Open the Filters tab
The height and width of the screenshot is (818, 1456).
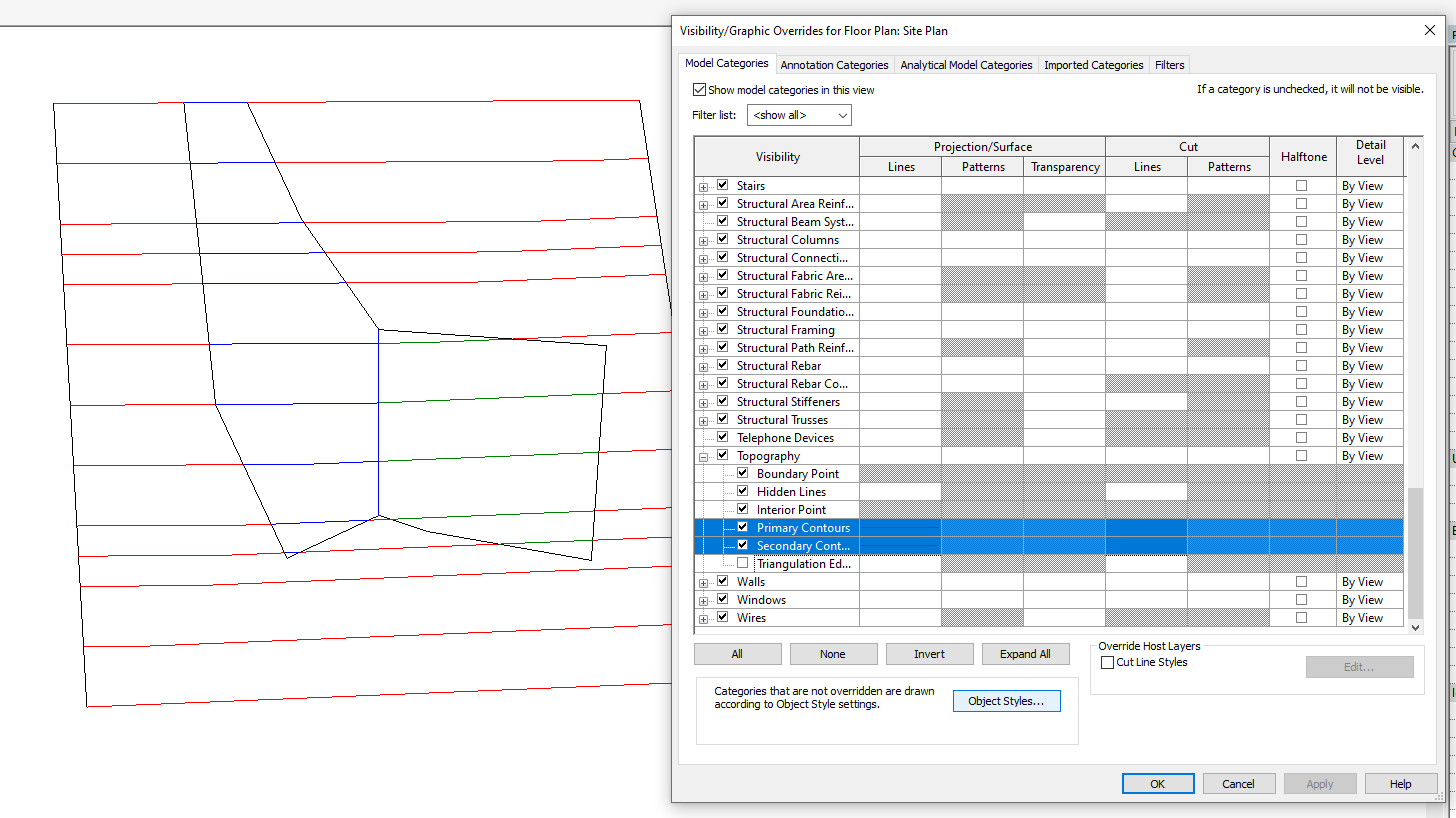(1169, 65)
